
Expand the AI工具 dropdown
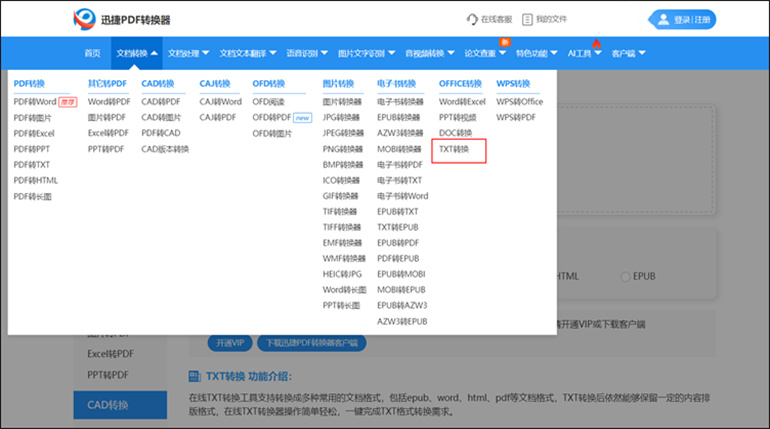tap(598, 53)
